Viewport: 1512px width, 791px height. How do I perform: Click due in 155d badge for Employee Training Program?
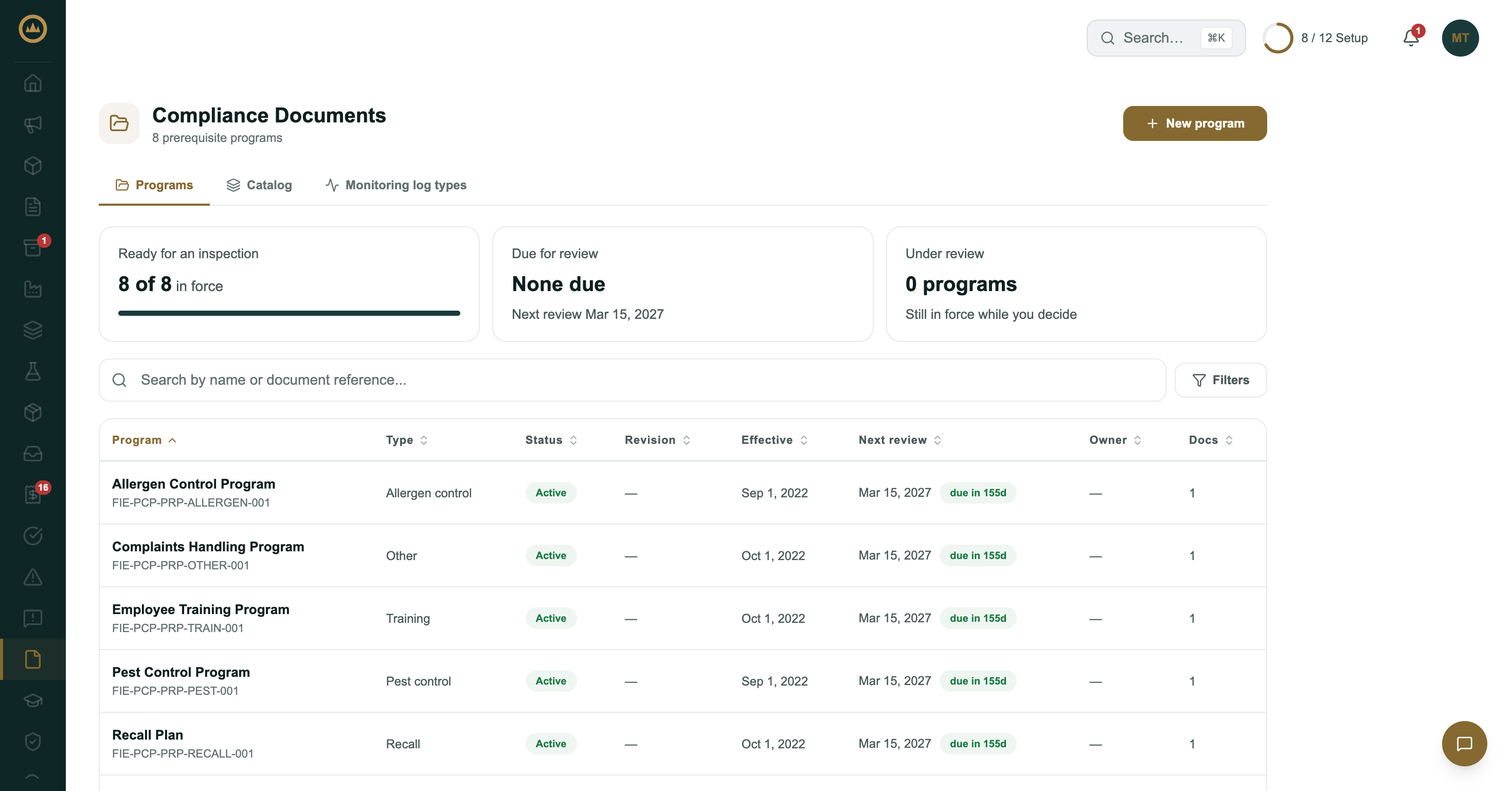[978, 618]
